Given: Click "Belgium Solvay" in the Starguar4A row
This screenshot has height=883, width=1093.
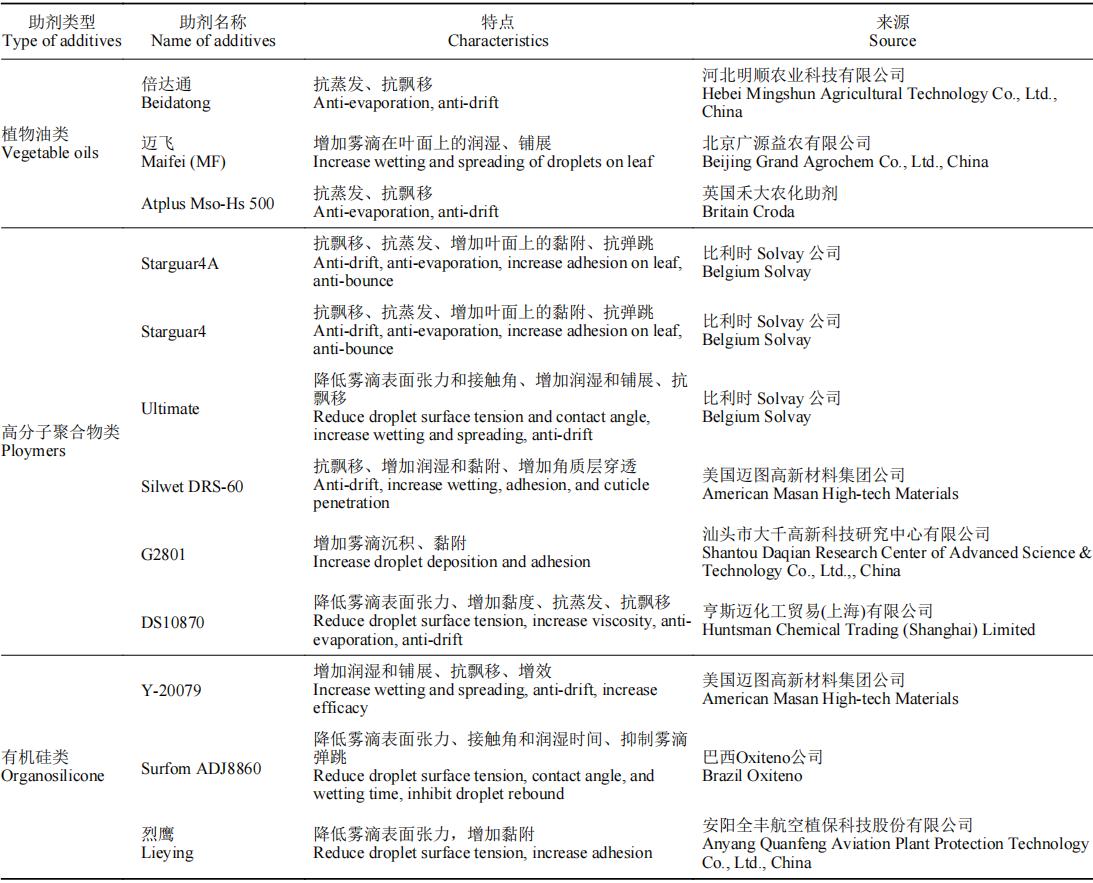Looking at the screenshot, I should tap(756, 272).
